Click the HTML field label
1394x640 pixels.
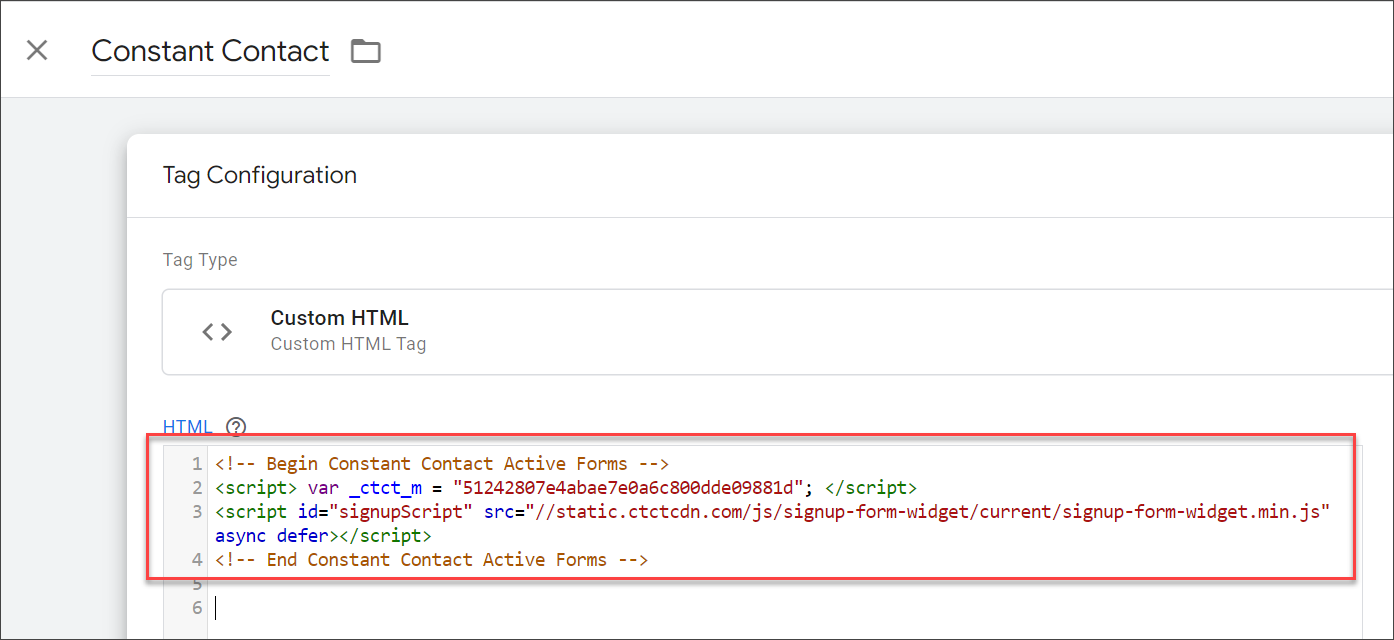188,427
